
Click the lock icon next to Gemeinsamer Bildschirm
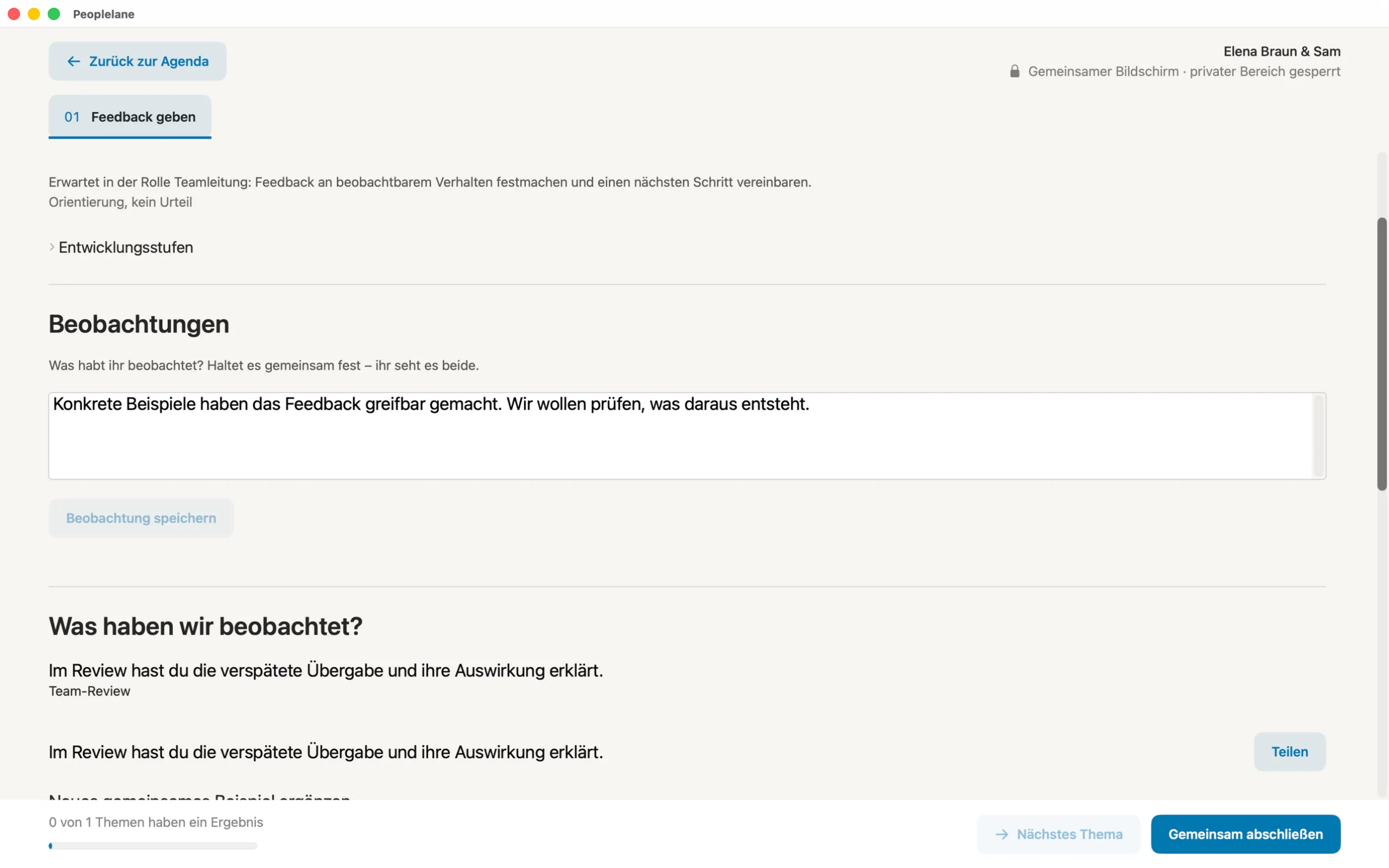point(1015,71)
